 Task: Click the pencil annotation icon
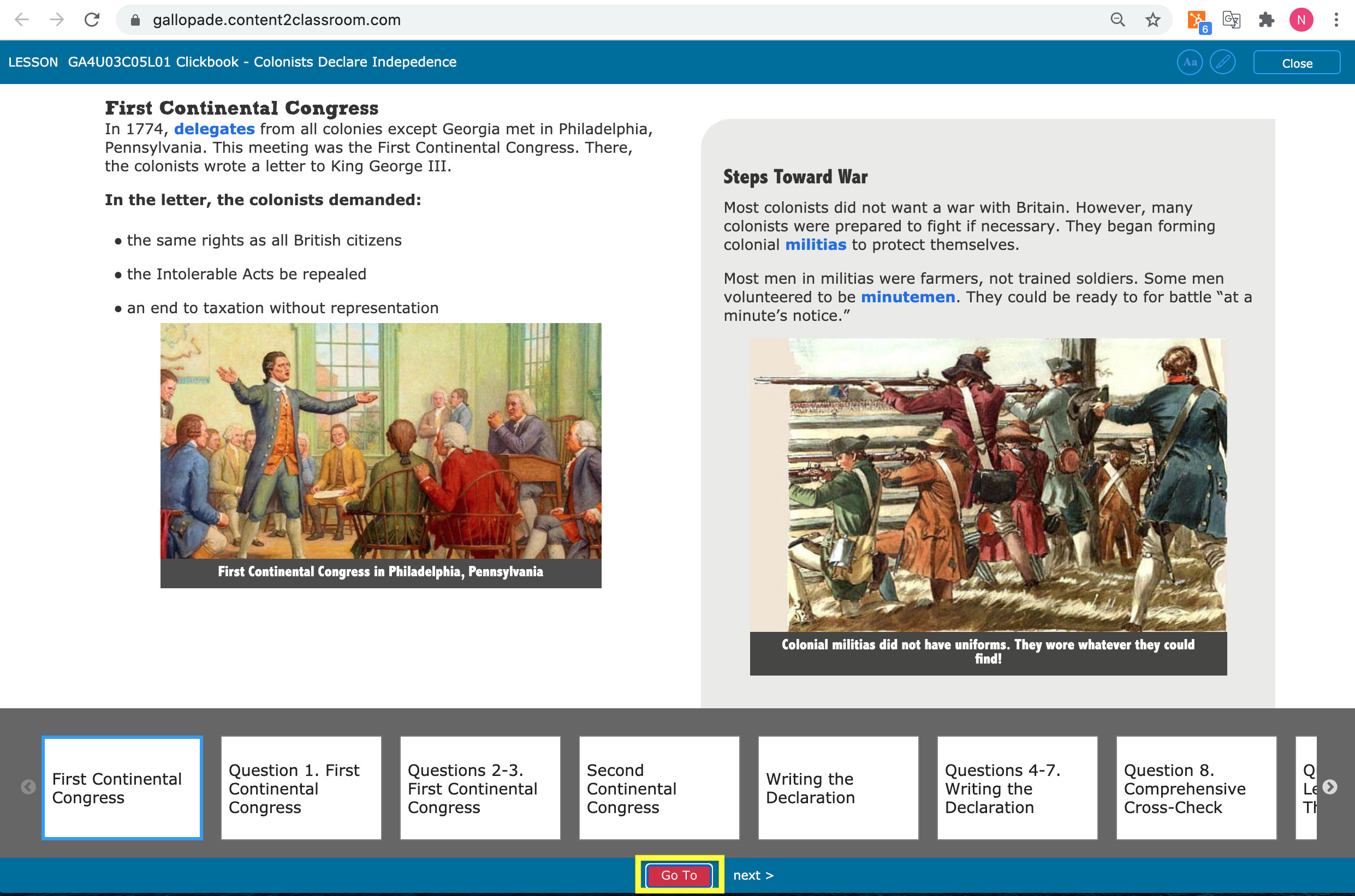pyautogui.click(x=1223, y=62)
